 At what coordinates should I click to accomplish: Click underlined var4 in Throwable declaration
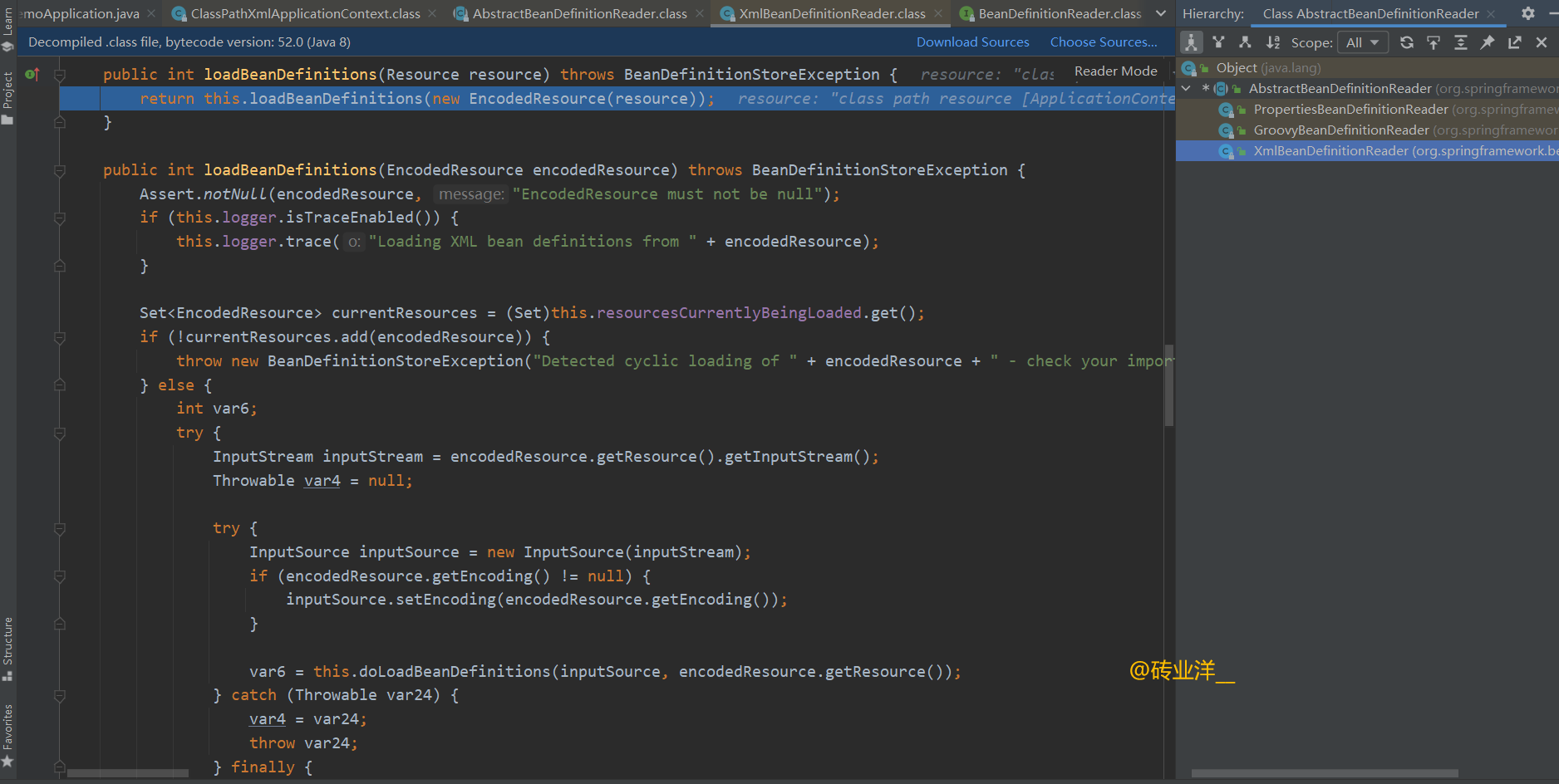(322, 481)
